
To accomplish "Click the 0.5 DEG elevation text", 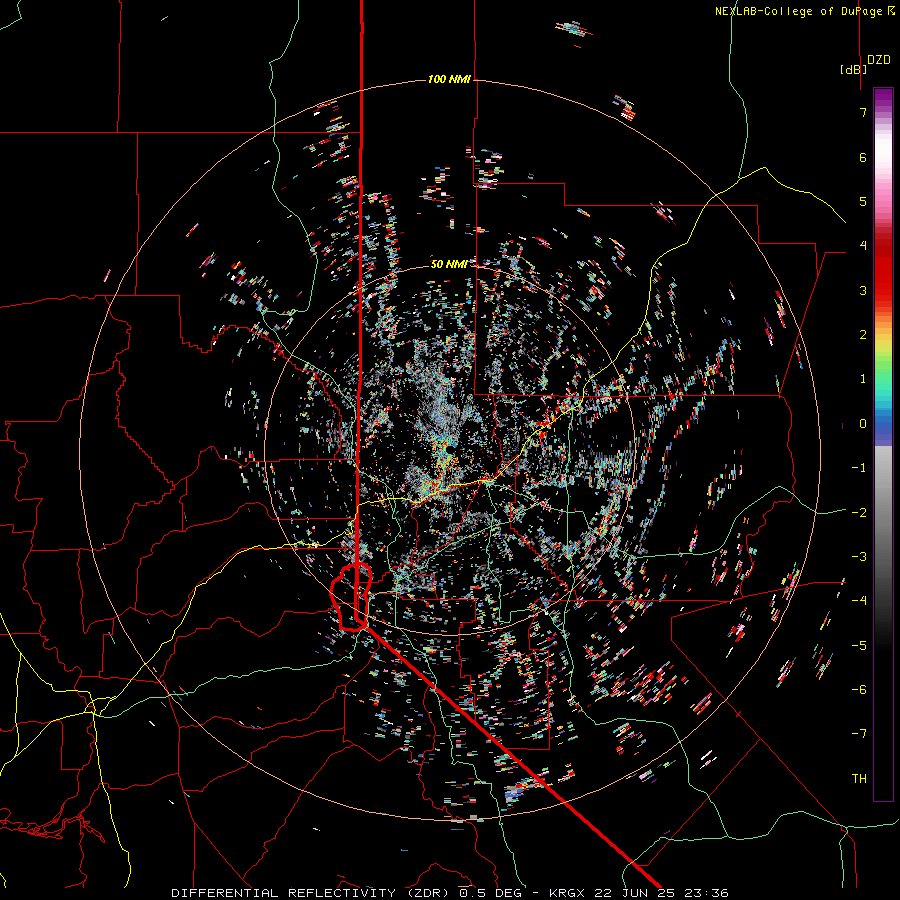I will 490,893.
